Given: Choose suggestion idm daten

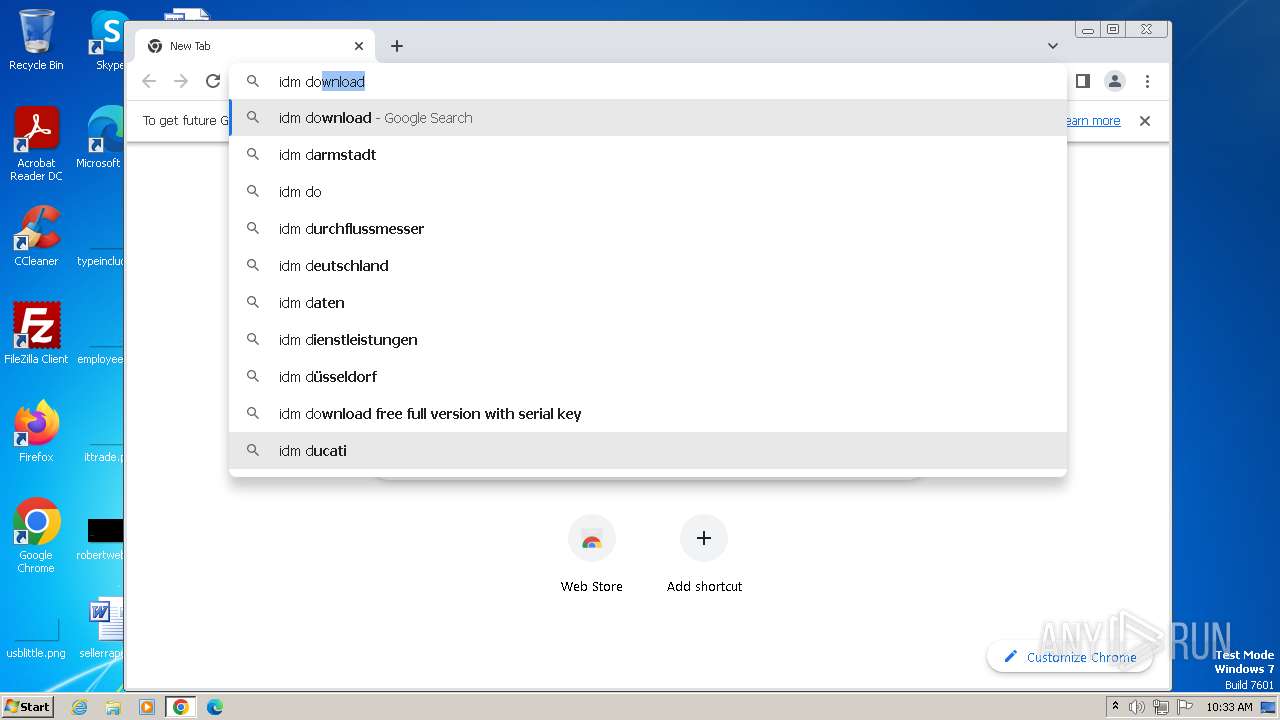Looking at the screenshot, I should tap(648, 303).
